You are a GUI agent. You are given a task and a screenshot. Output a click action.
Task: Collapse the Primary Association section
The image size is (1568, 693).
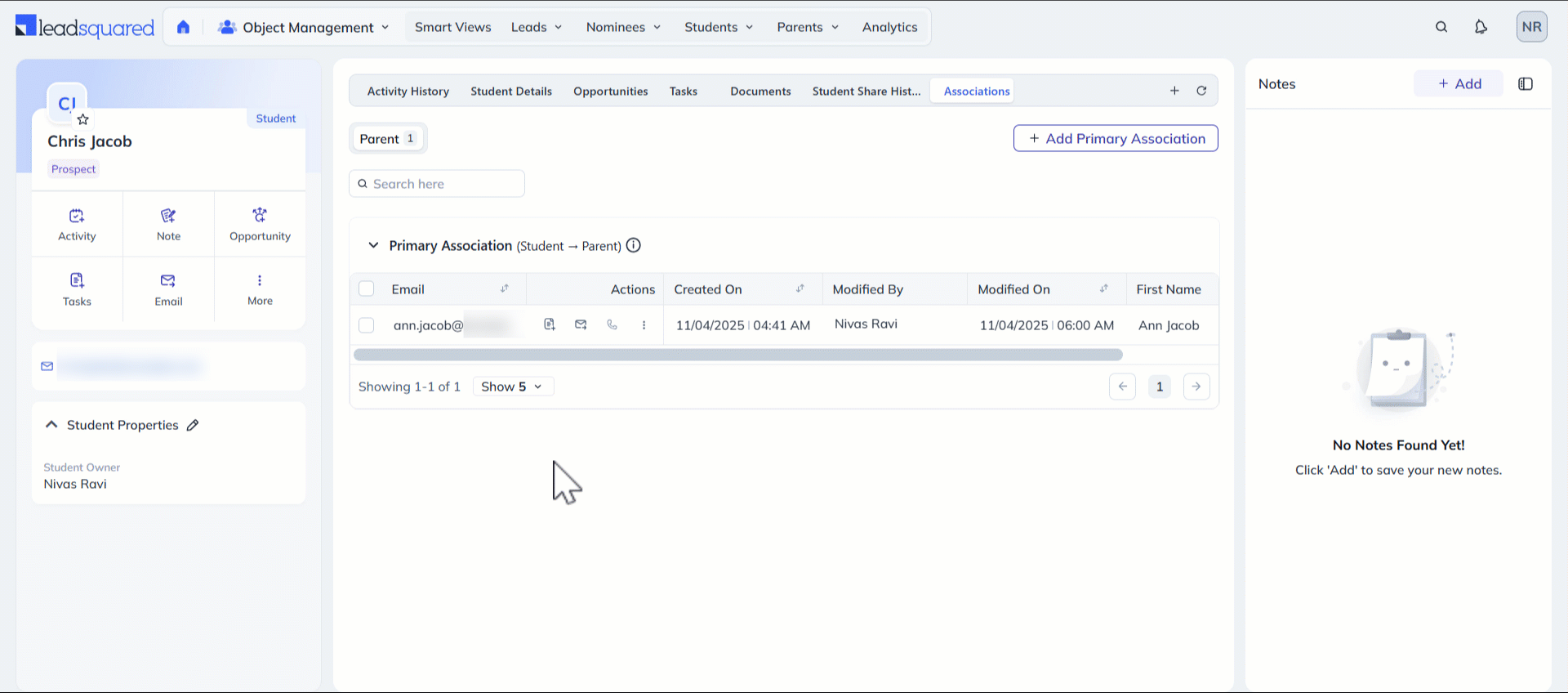coord(373,245)
